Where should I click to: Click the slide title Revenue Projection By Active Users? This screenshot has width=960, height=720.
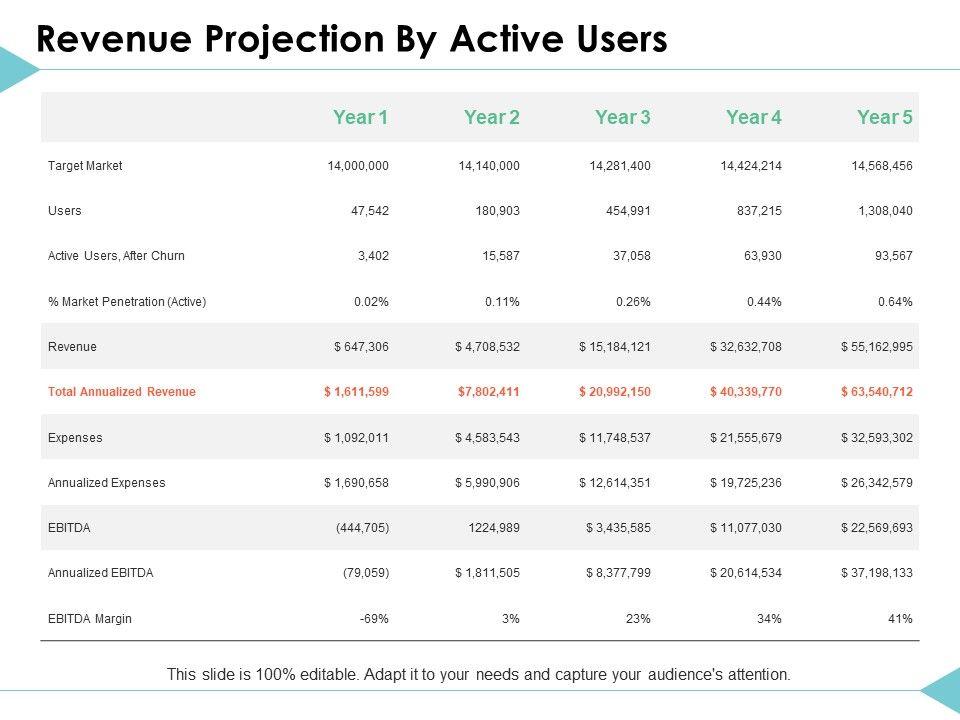[351, 39]
